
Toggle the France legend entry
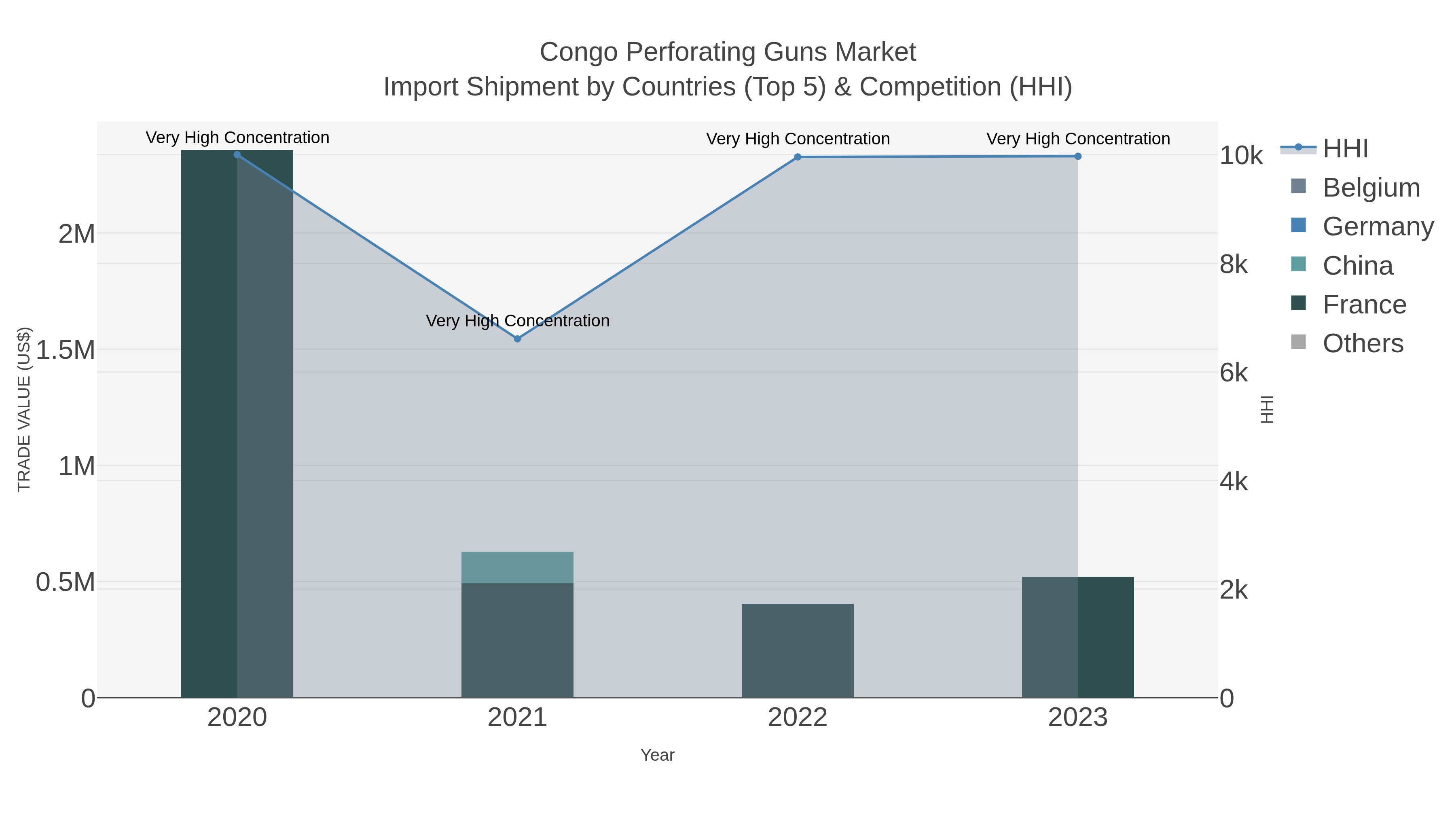[1348, 305]
